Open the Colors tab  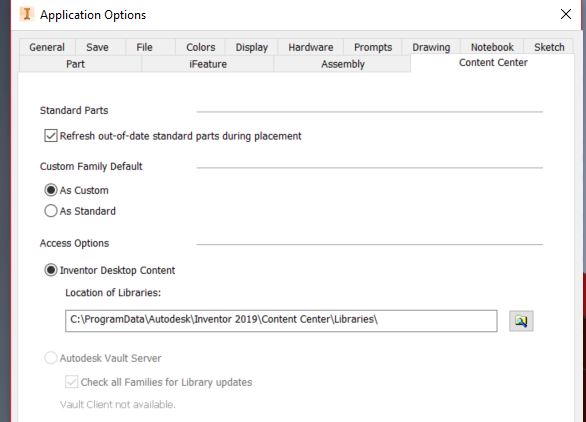[x=201, y=47]
